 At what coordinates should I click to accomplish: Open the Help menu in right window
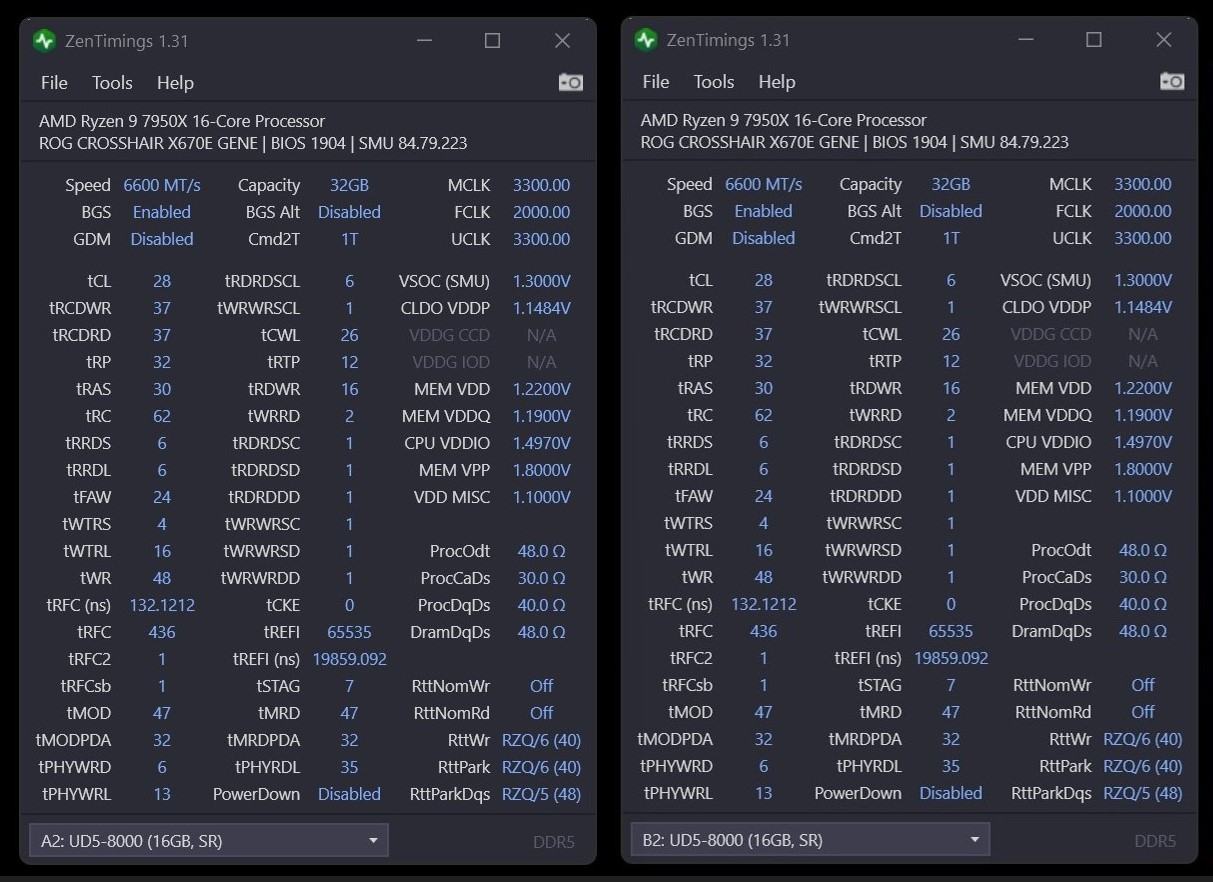tap(777, 82)
